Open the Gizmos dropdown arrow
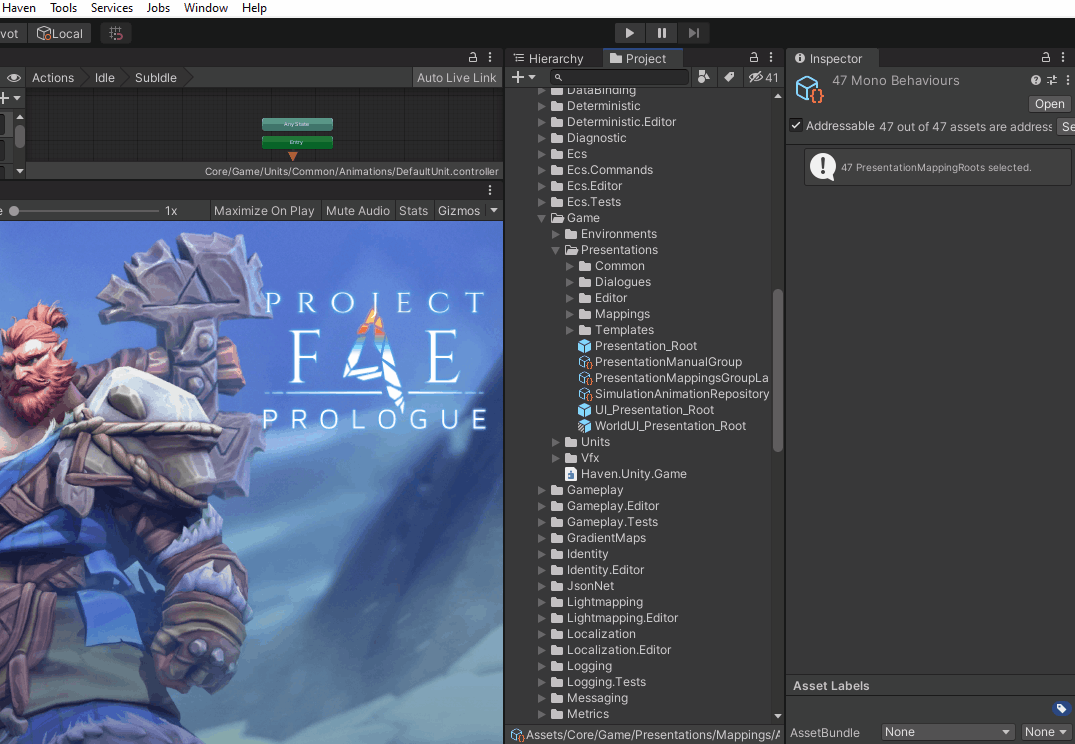 pyautogui.click(x=494, y=211)
